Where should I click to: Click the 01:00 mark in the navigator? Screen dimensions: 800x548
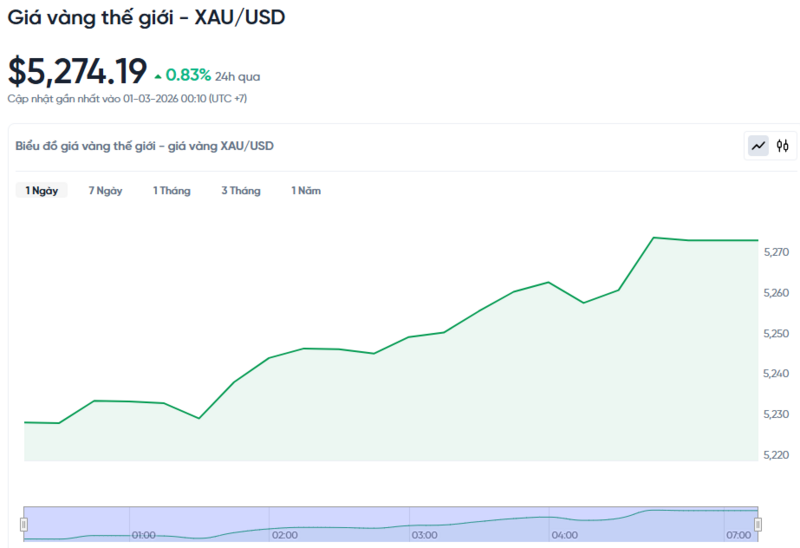point(143,535)
